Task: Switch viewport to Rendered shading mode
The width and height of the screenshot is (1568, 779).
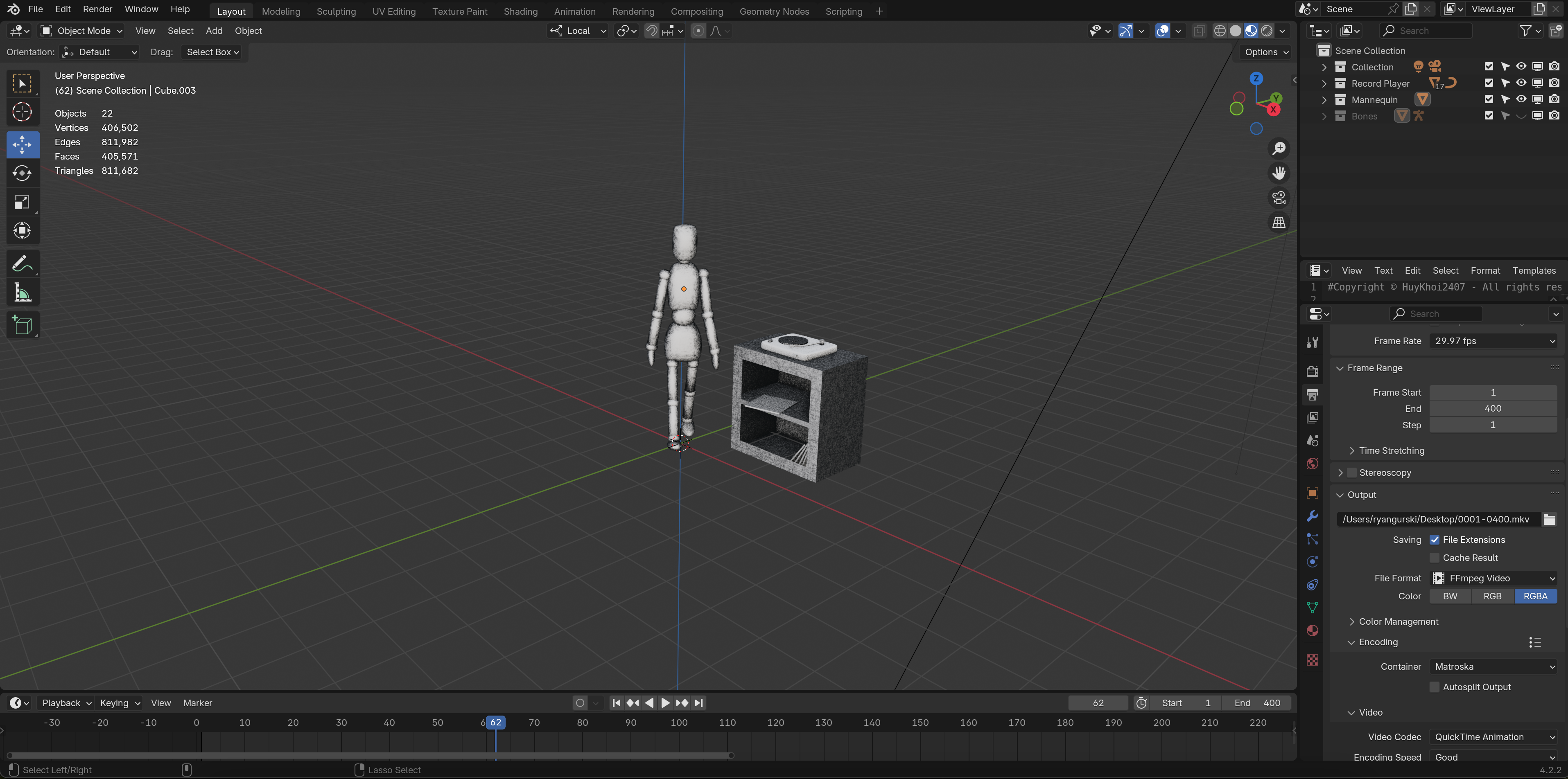Action: [1267, 30]
